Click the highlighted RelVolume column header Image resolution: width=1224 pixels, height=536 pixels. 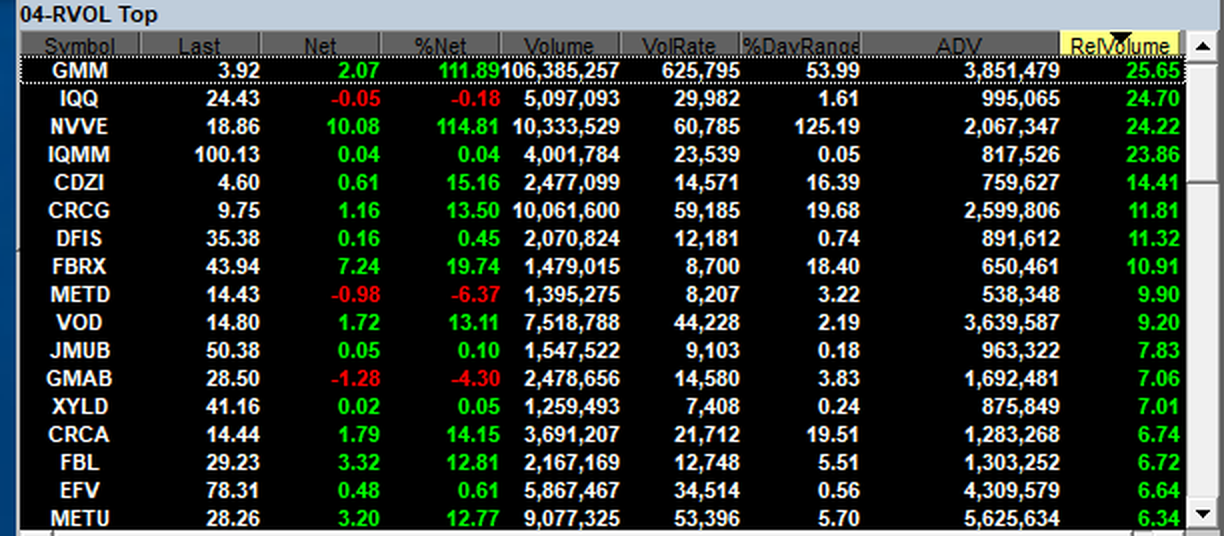point(1120,45)
